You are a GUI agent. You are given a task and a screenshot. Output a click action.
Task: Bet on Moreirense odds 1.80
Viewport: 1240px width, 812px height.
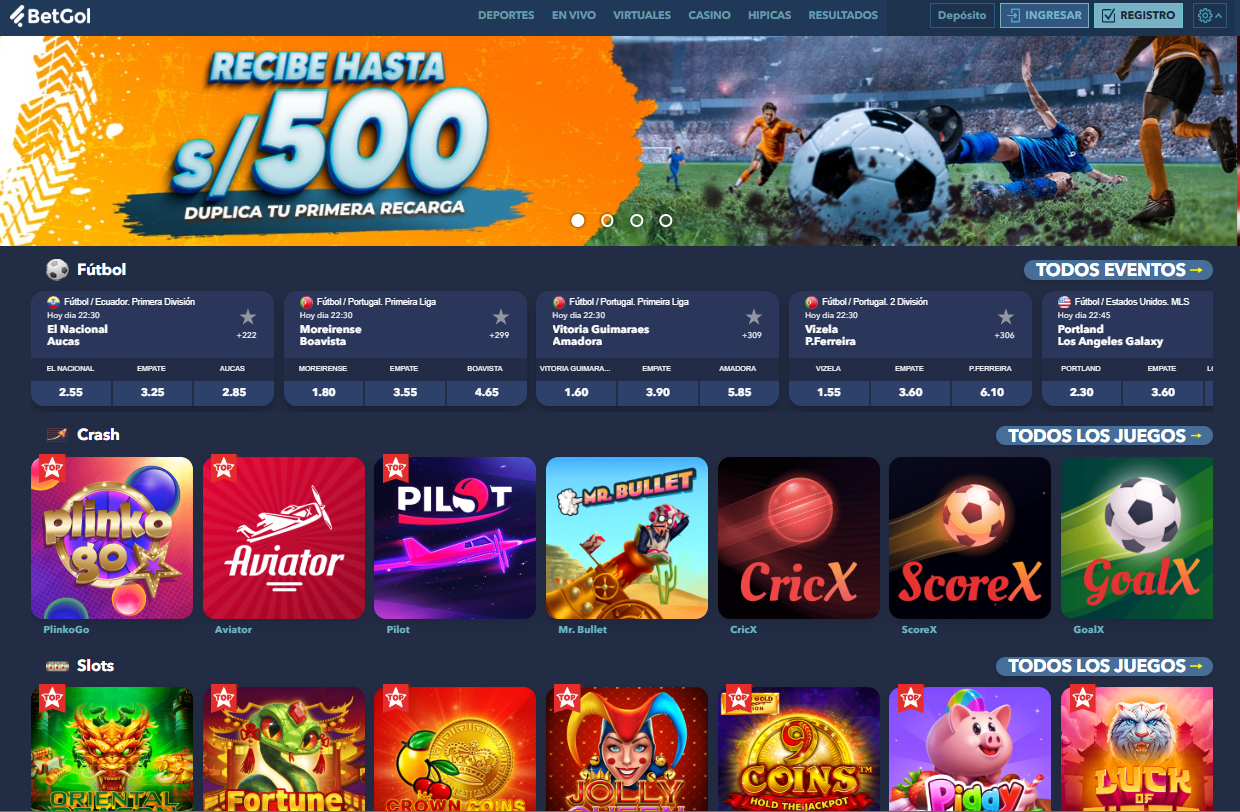tap(324, 393)
